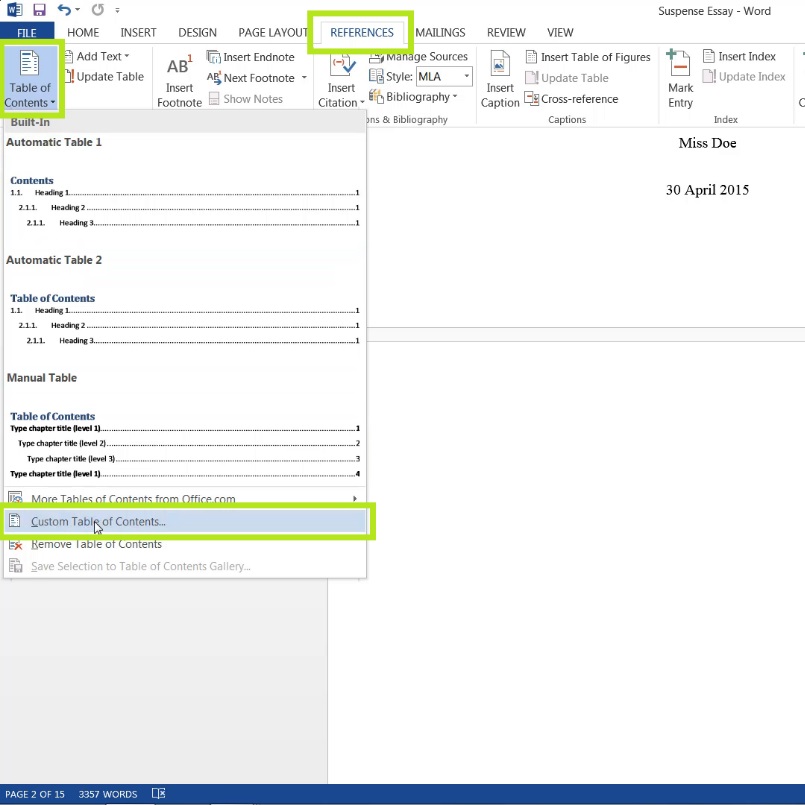Switch to the VIEW tab
The width and height of the screenshot is (805, 805).
[x=560, y=33]
